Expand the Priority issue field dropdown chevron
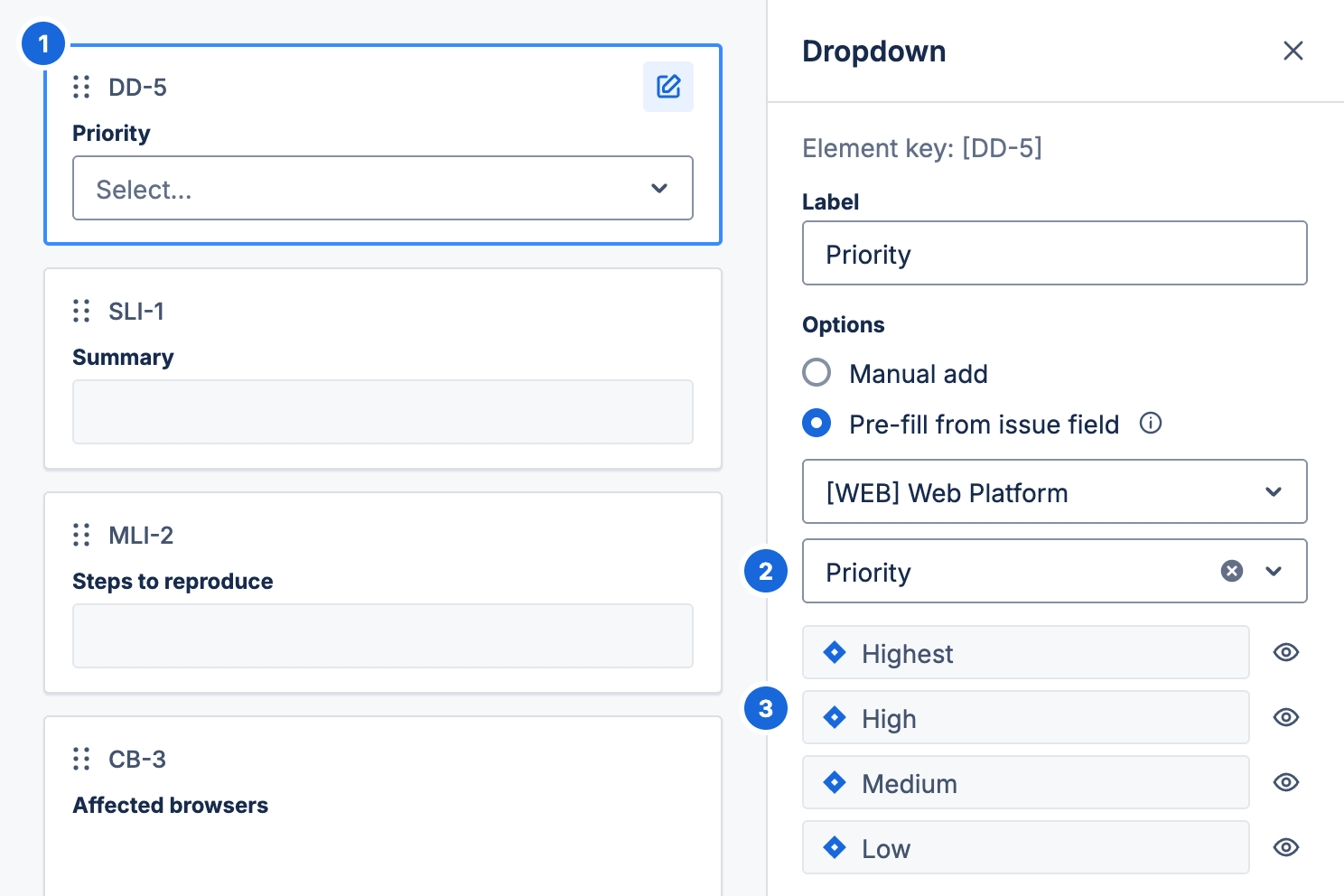Image resolution: width=1344 pixels, height=896 pixels. 1274,571
